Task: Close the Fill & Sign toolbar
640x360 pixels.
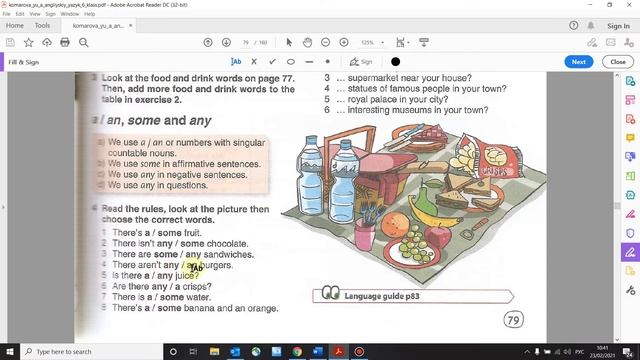Action: (x=618, y=62)
